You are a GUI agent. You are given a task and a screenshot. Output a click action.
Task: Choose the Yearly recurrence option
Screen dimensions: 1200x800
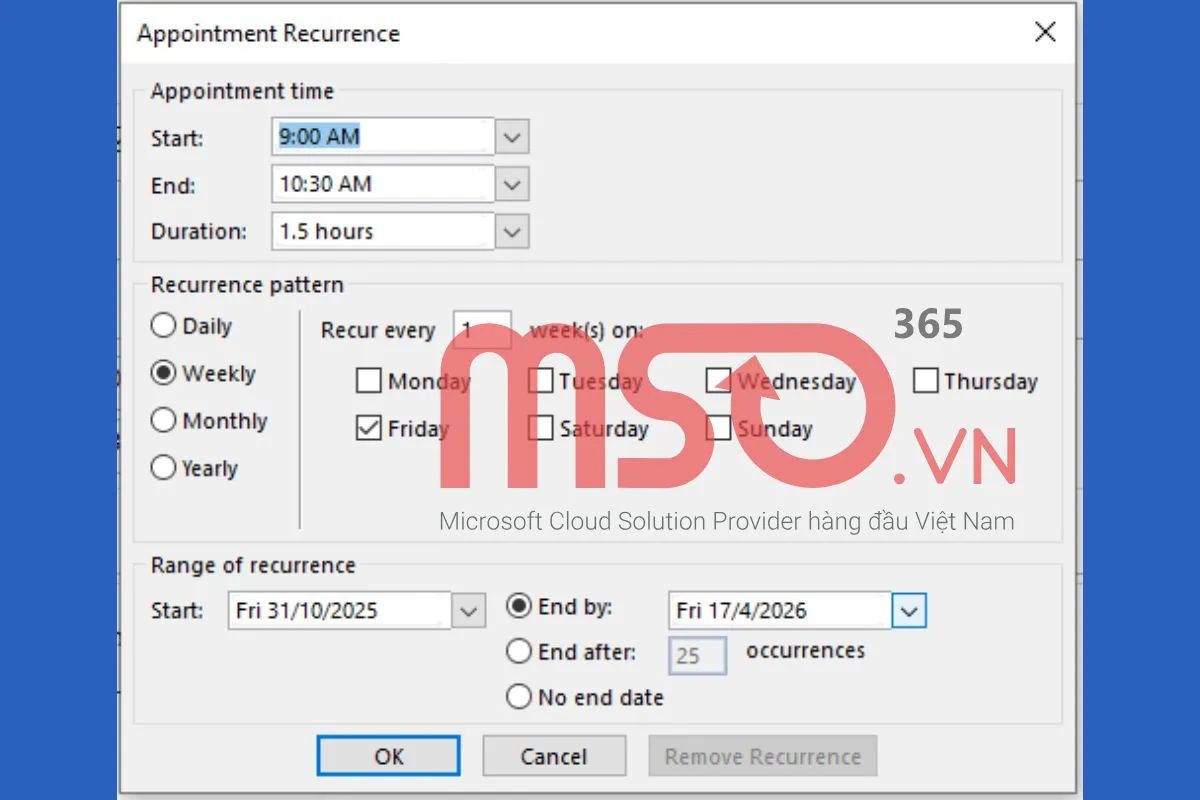point(164,467)
